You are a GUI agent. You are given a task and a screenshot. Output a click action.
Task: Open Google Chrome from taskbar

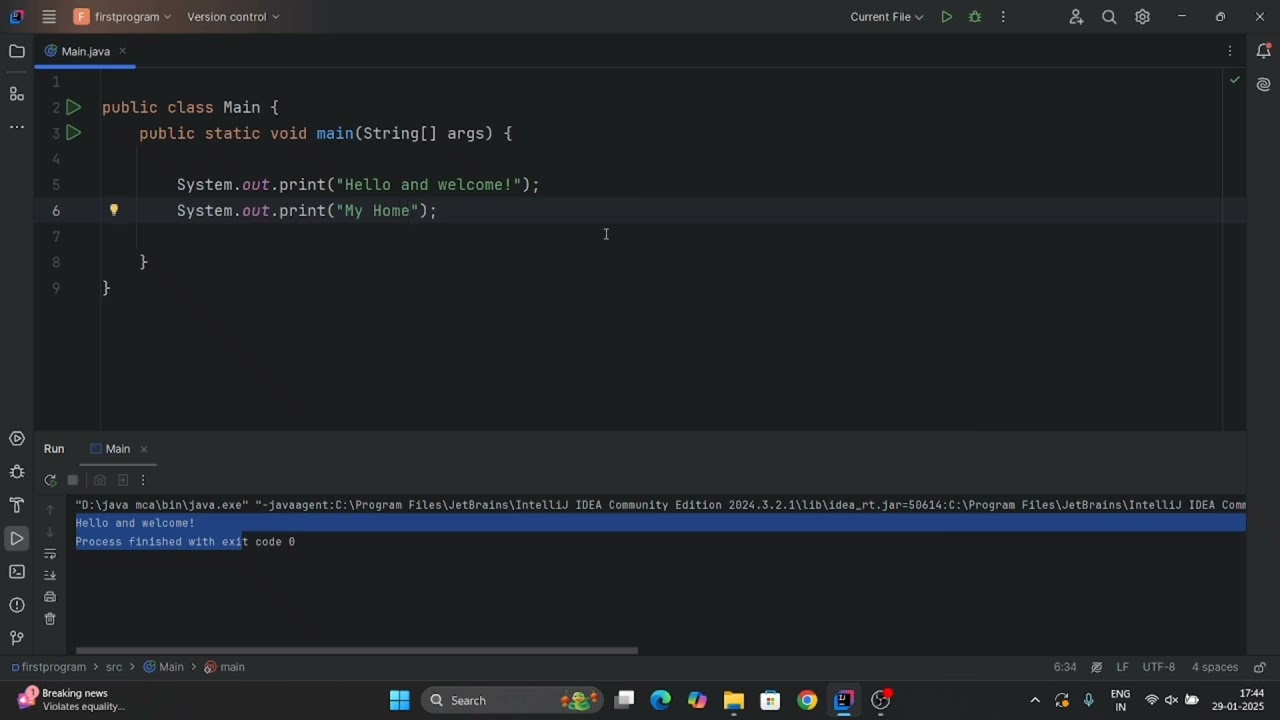(x=807, y=700)
